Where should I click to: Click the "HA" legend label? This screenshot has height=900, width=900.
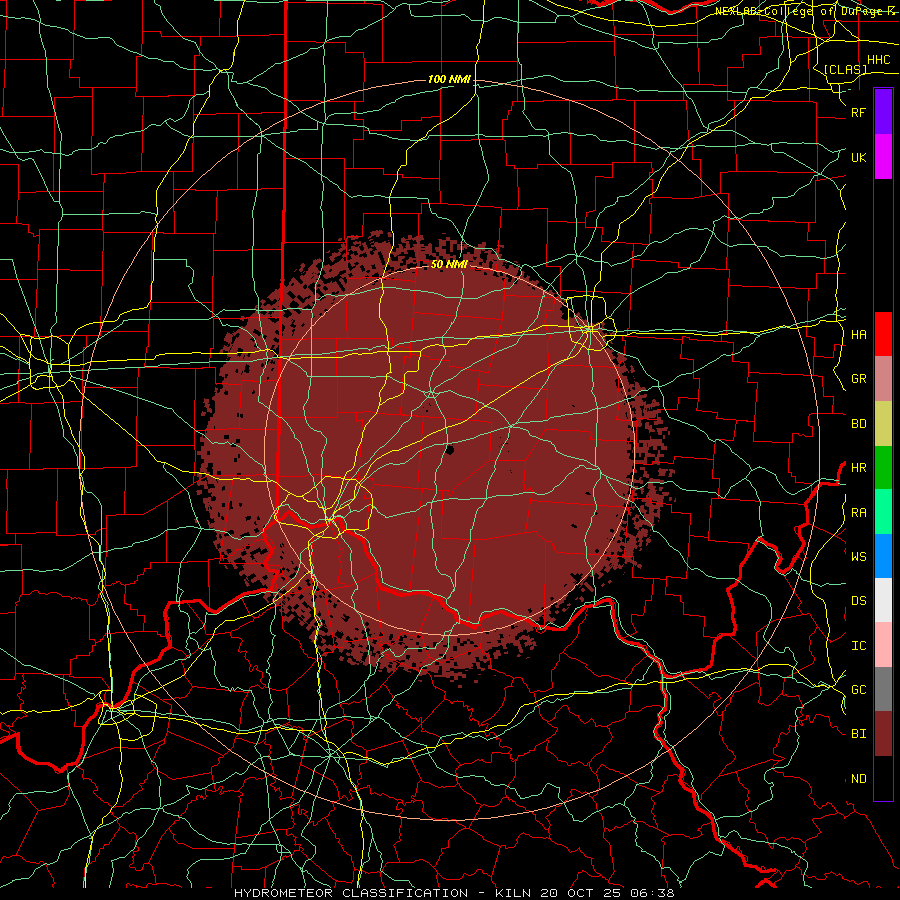tap(858, 334)
